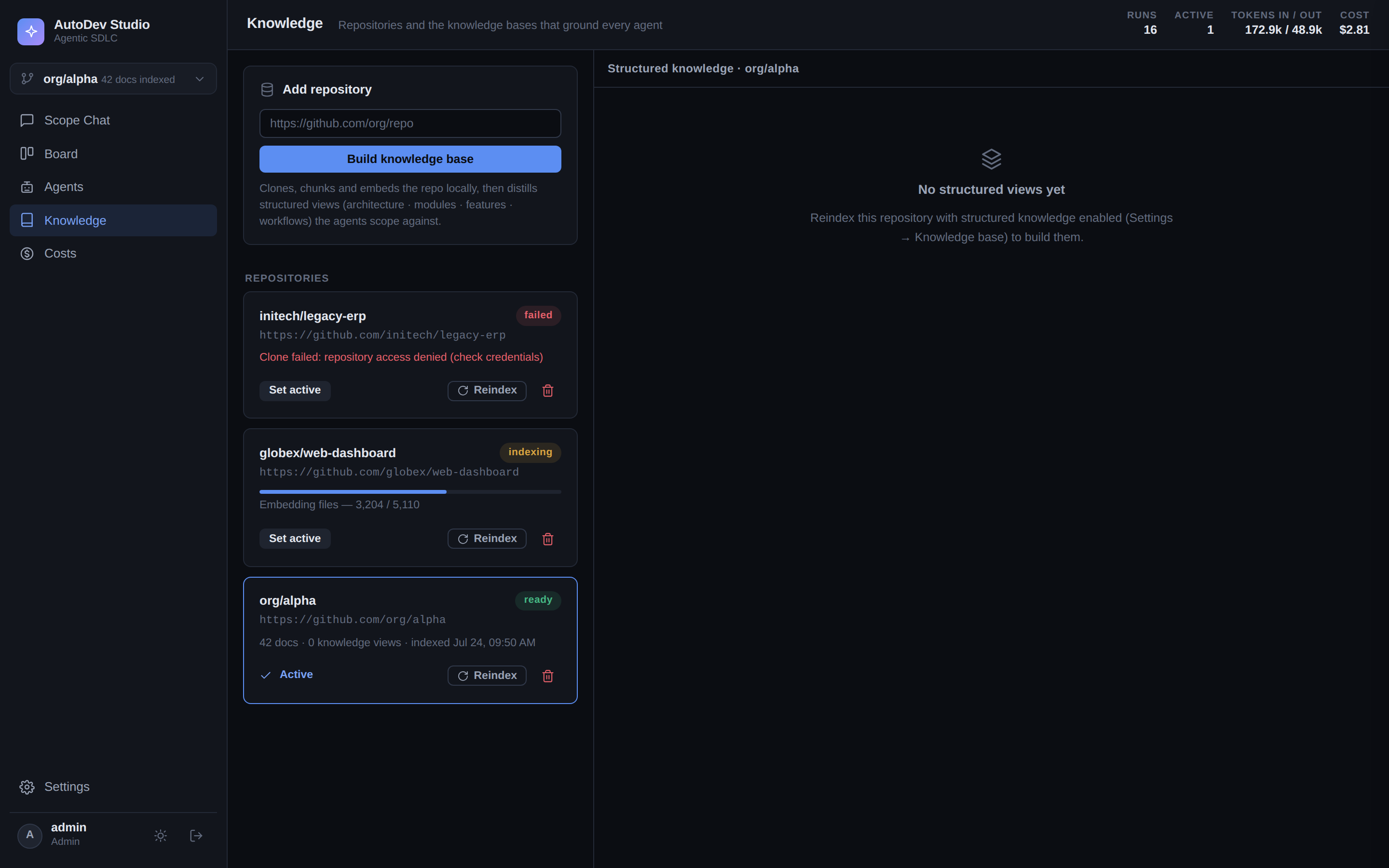Delete initech/legacy-erp with trash icon
The height and width of the screenshot is (868, 1389).
(547, 391)
